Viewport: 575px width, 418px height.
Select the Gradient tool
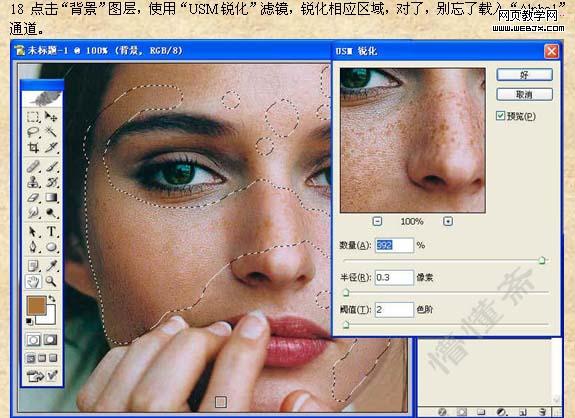tap(51, 198)
